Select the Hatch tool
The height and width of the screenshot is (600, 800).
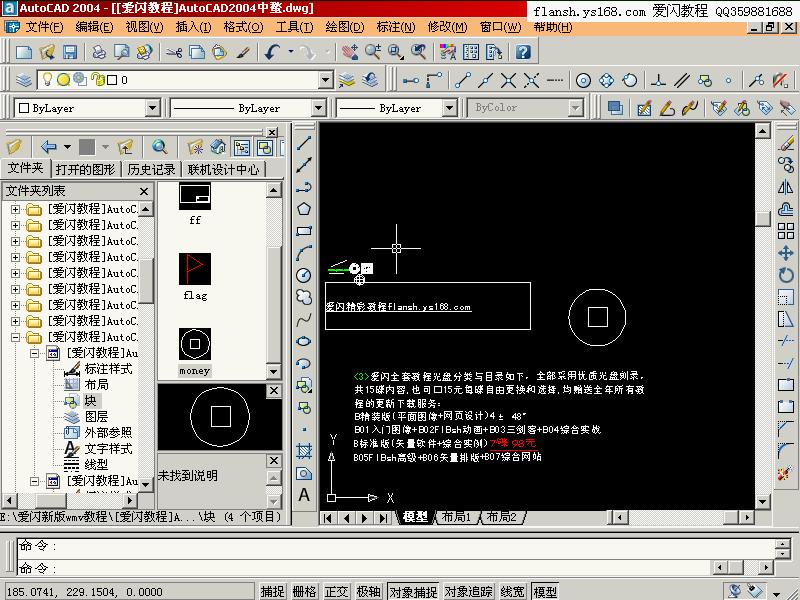coord(304,451)
